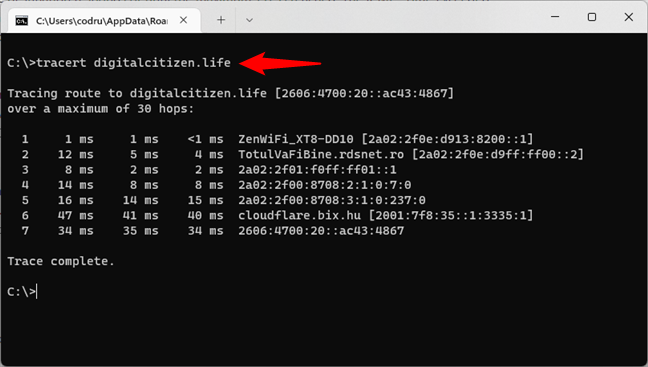Screen dimensions: 648x367
Task: Click the [2001:7f8:35::1:3335:1] address in hop 6
Action: click(451, 216)
